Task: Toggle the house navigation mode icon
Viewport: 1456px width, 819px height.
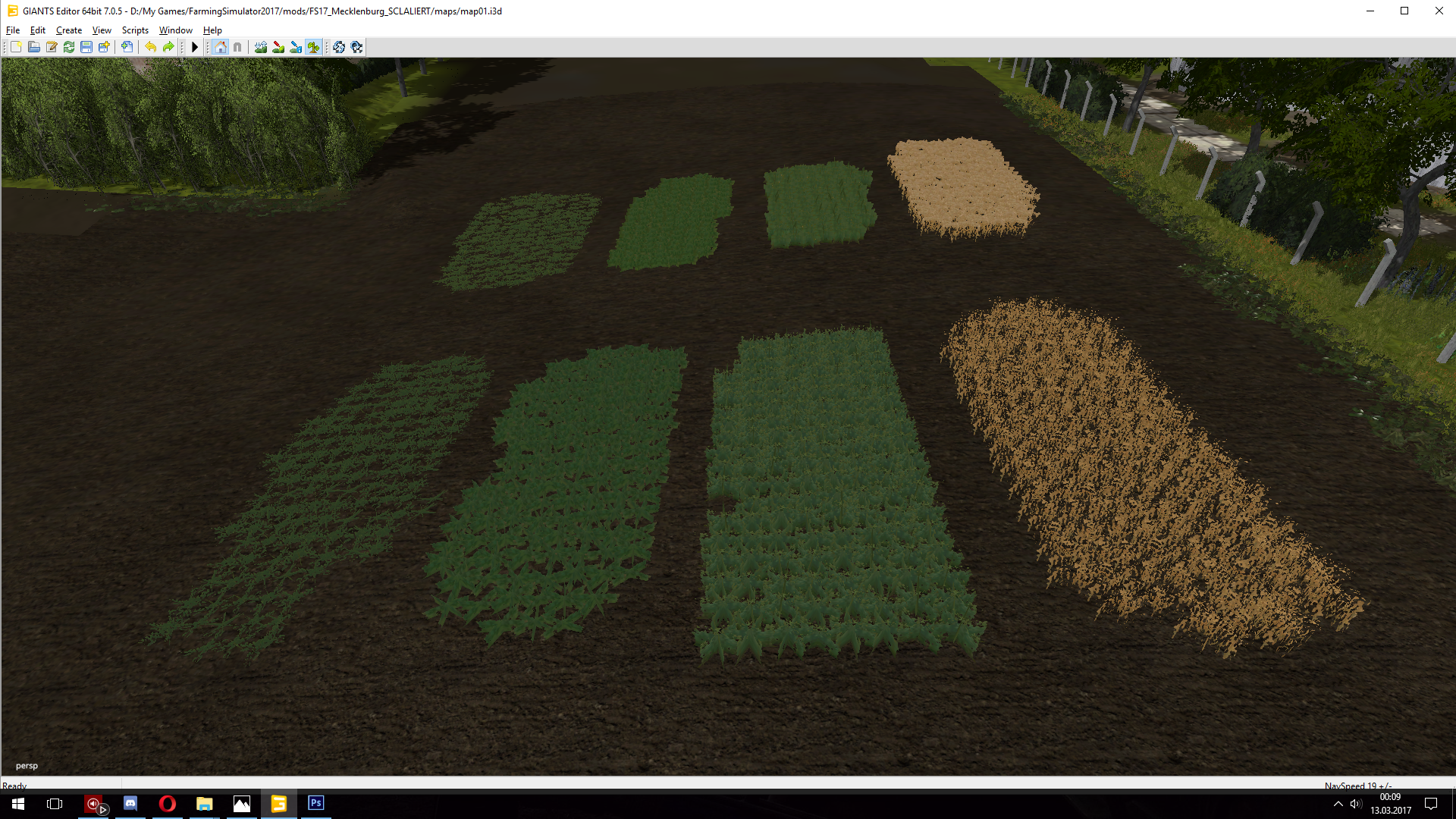Action: click(220, 47)
